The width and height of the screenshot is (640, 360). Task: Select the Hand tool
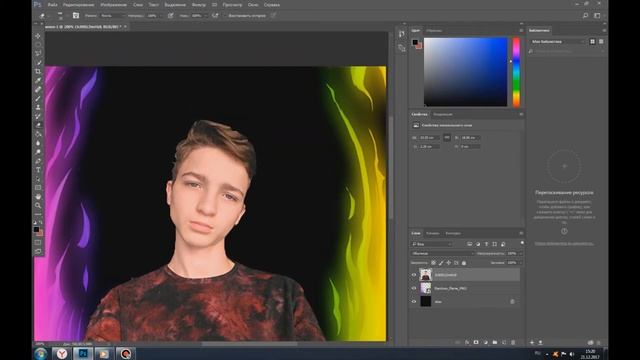pyautogui.click(x=38, y=197)
